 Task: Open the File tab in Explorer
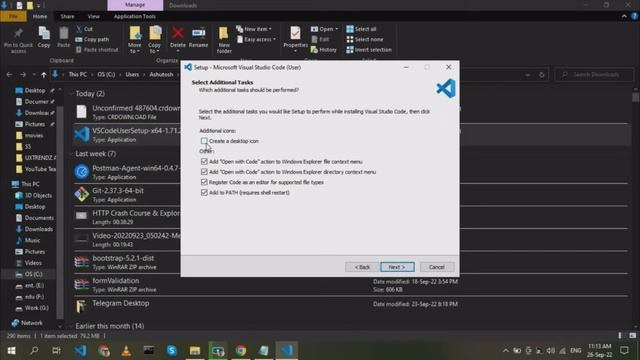[13, 16]
